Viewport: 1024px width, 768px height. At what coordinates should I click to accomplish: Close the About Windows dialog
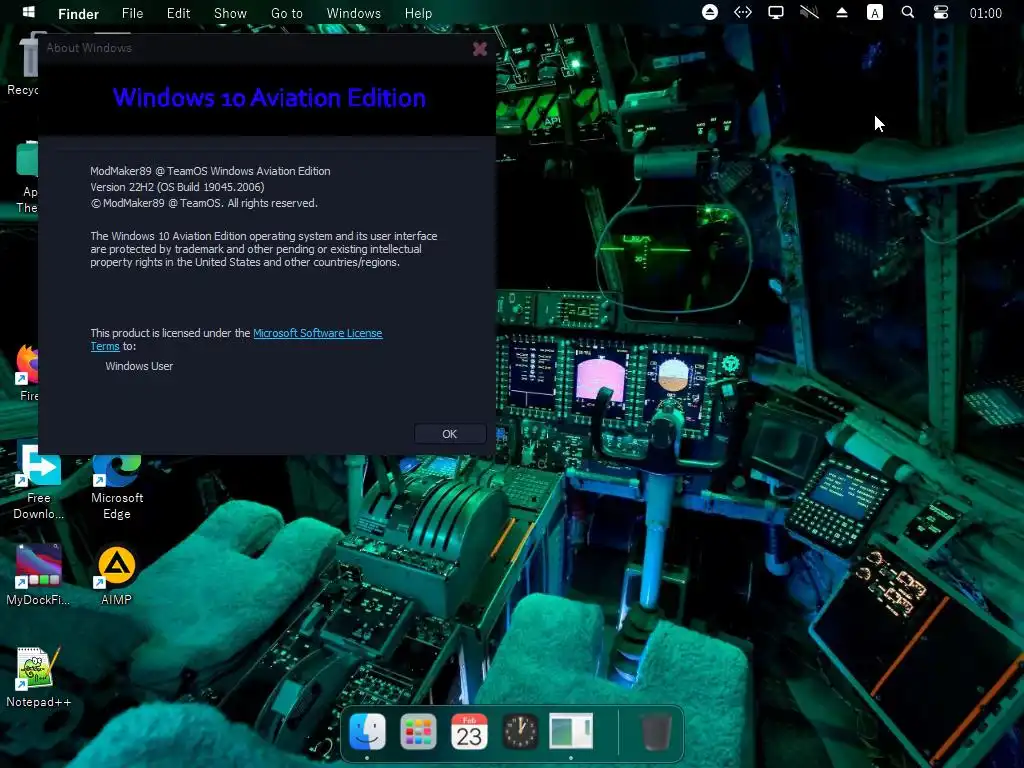(479, 49)
